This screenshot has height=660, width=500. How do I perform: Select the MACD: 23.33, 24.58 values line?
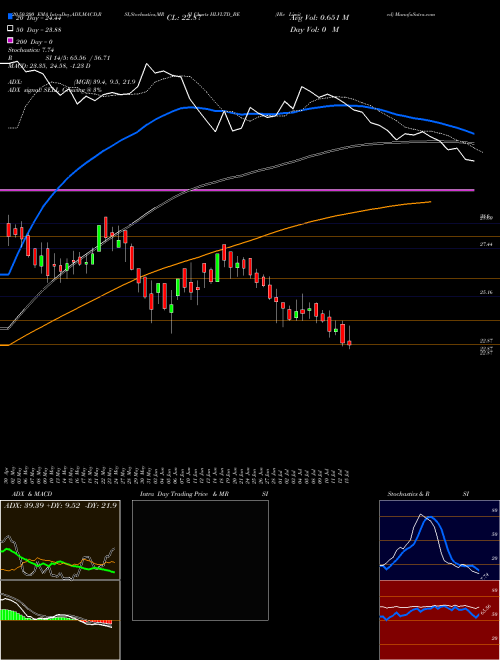pyautogui.click(x=49, y=66)
